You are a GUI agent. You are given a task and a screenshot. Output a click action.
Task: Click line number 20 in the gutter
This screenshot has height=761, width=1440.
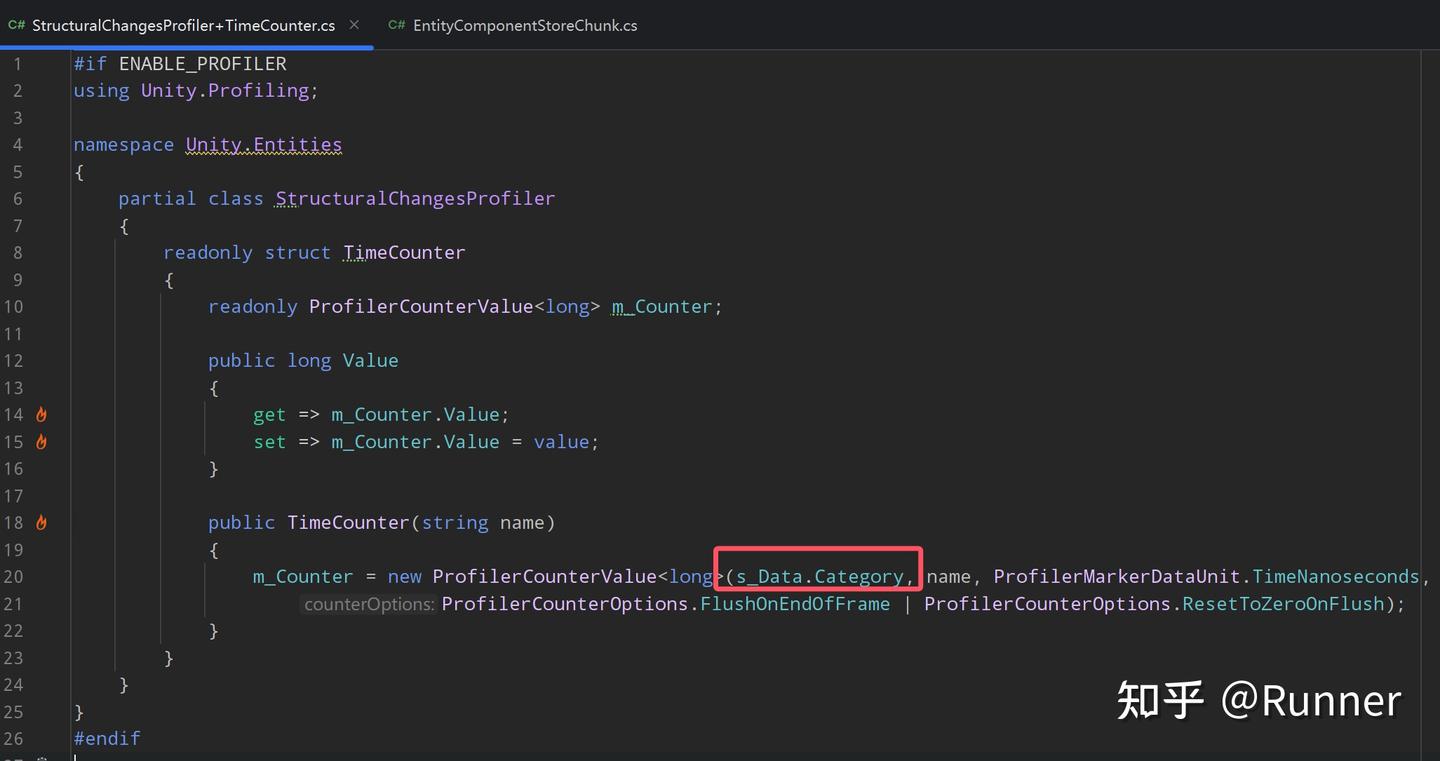point(13,576)
